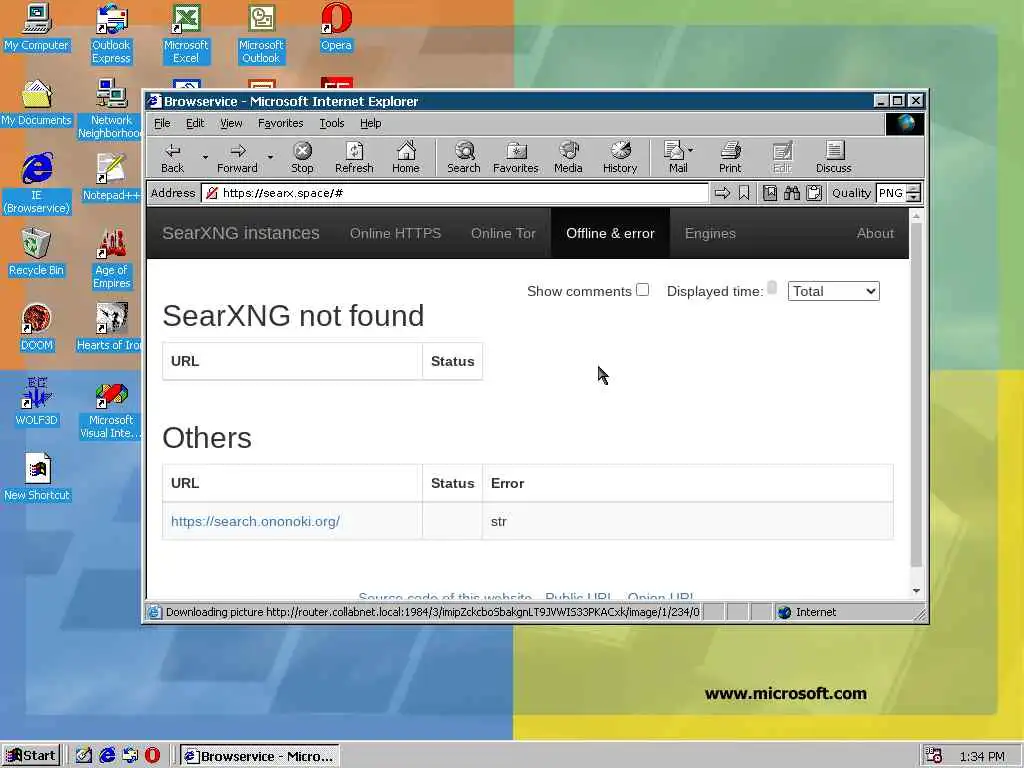1024x768 pixels.
Task: Open the About page link
Action: (x=874, y=234)
